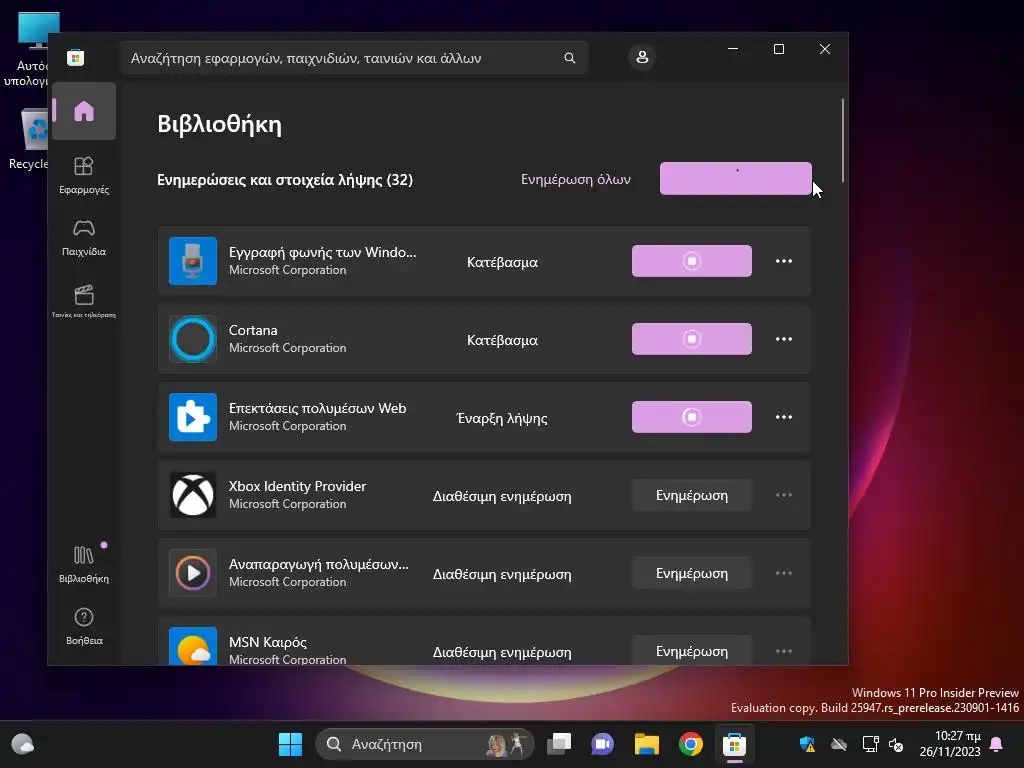Open Windows voice recorder app icon
Screen dimensions: 1024x768
pyautogui.click(x=193, y=261)
